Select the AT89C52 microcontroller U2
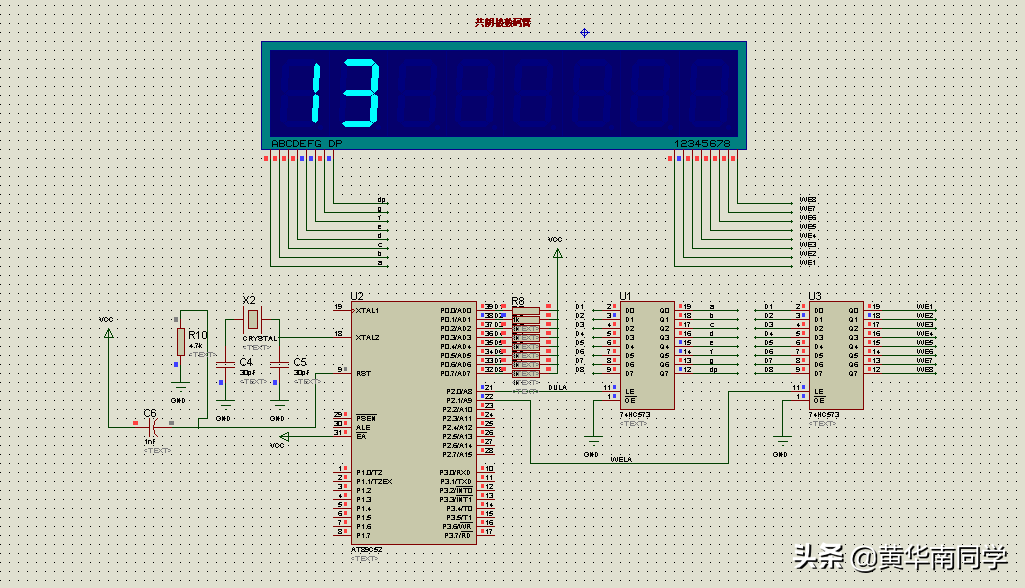Viewport: 1025px width, 588px height. click(414, 423)
